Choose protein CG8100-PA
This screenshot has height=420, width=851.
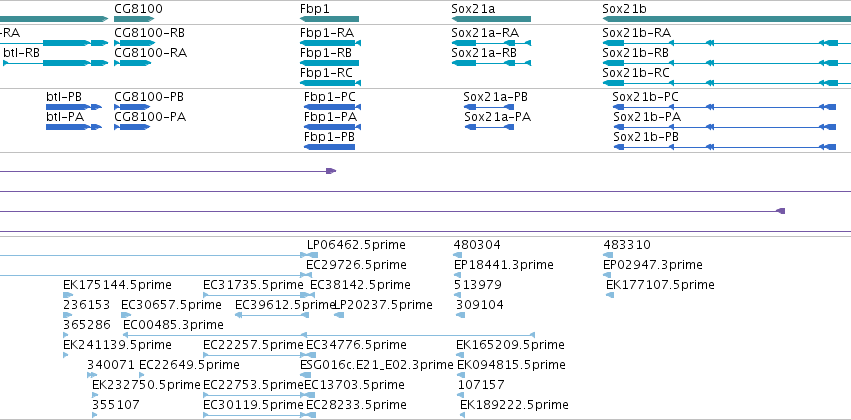click(150, 117)
